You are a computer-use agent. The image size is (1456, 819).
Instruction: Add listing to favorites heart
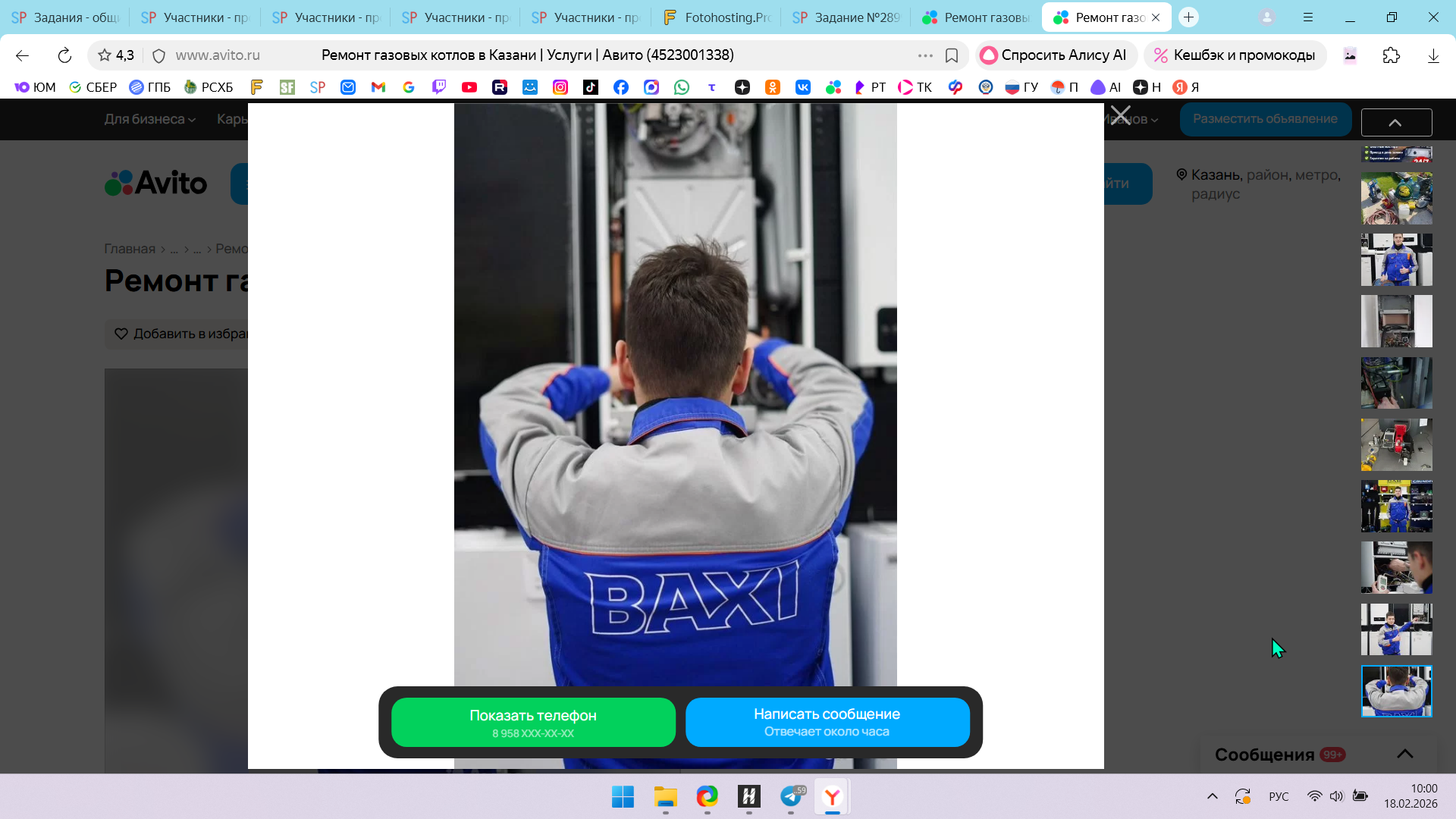point(121,334)
